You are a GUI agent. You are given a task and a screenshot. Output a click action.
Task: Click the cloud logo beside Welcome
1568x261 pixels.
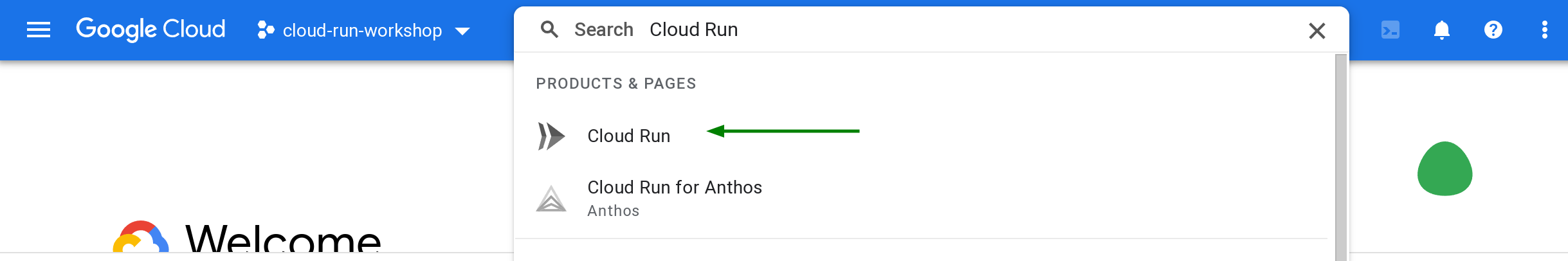[141, 238]
